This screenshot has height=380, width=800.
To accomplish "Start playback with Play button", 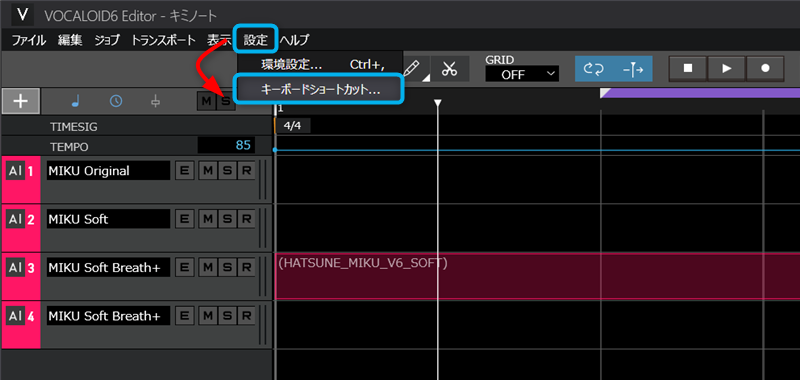I will click(x=727, y=68).
